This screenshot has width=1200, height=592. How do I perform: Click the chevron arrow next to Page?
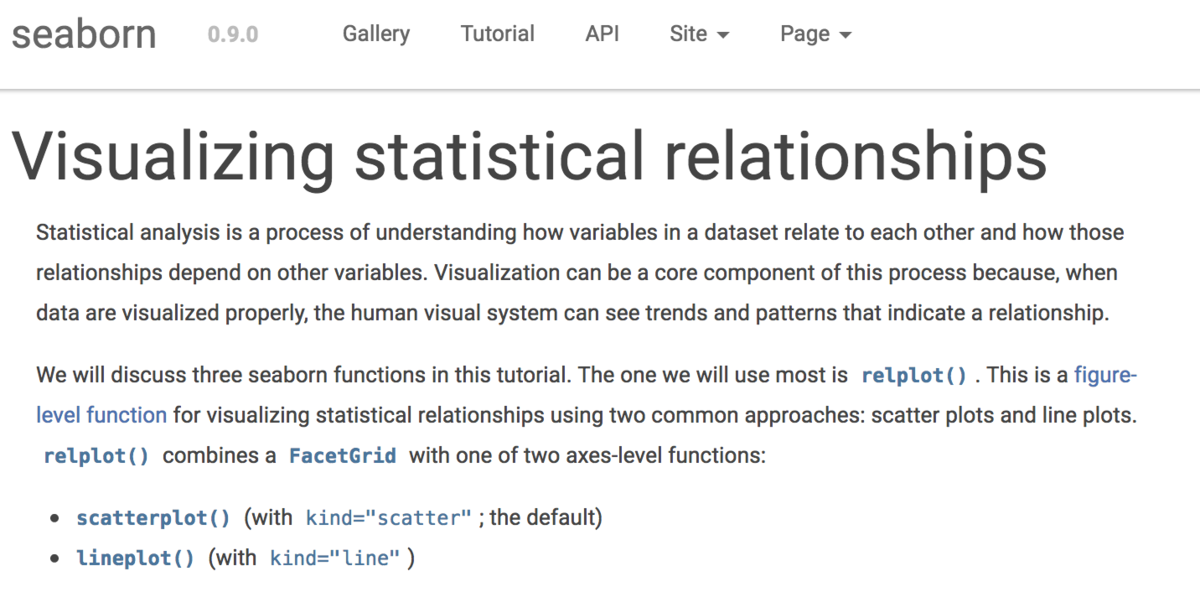tap(846, 34)
